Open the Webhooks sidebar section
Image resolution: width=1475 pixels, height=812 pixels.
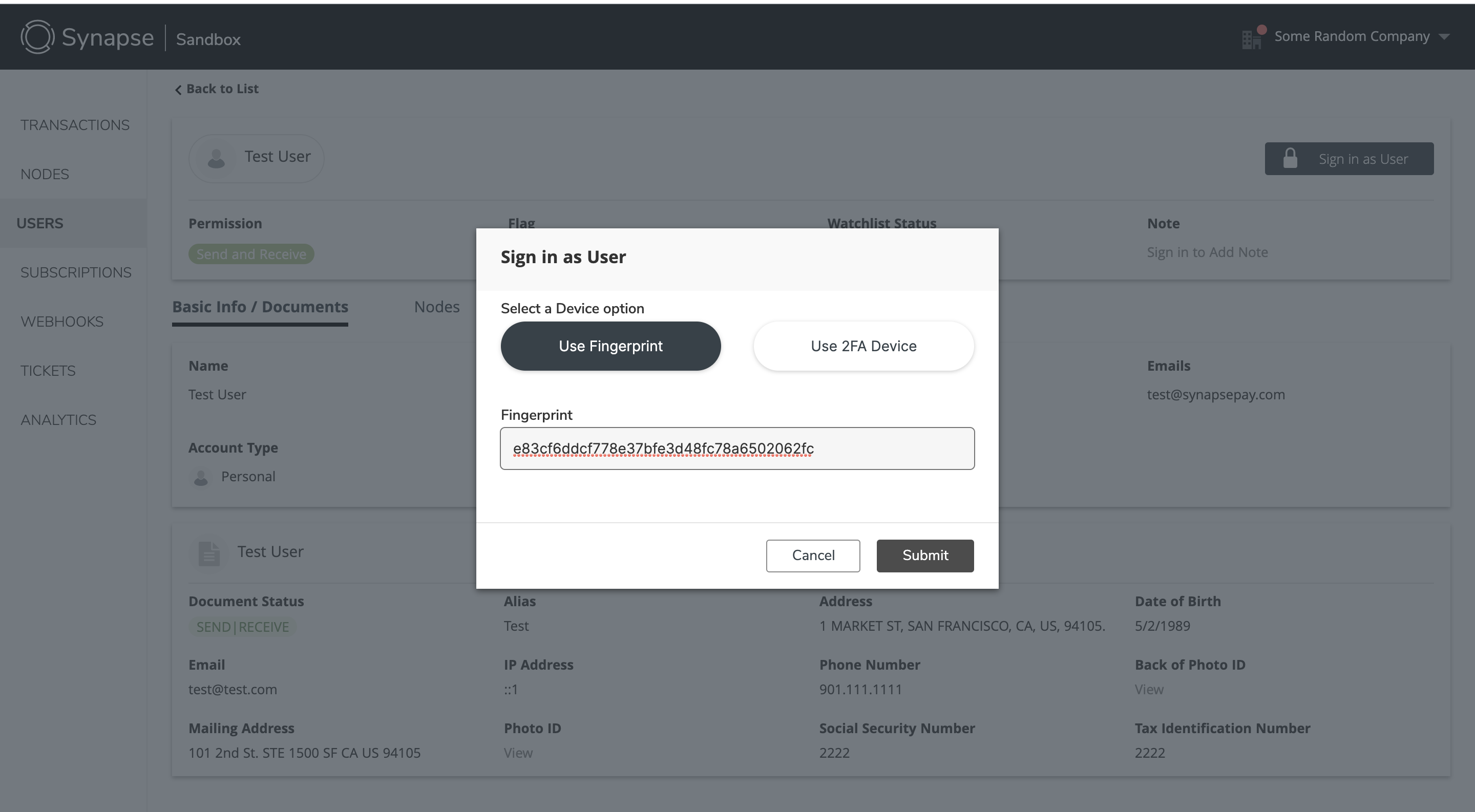point(62,322)
